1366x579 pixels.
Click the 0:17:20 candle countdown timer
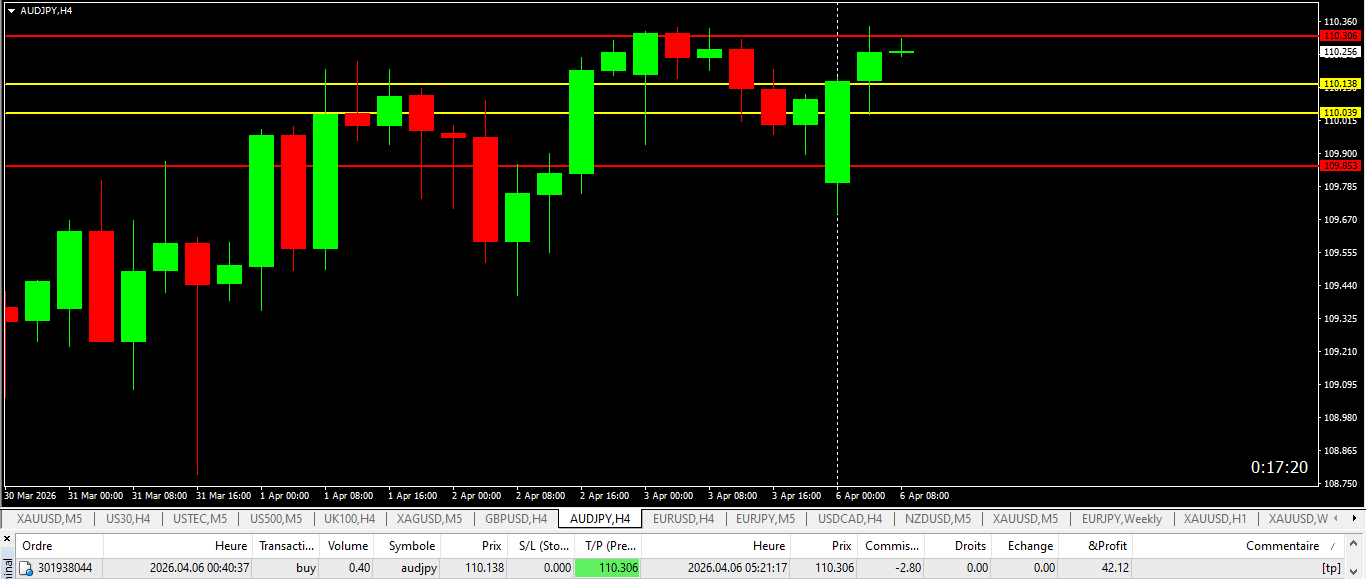tap(1279, 468)
